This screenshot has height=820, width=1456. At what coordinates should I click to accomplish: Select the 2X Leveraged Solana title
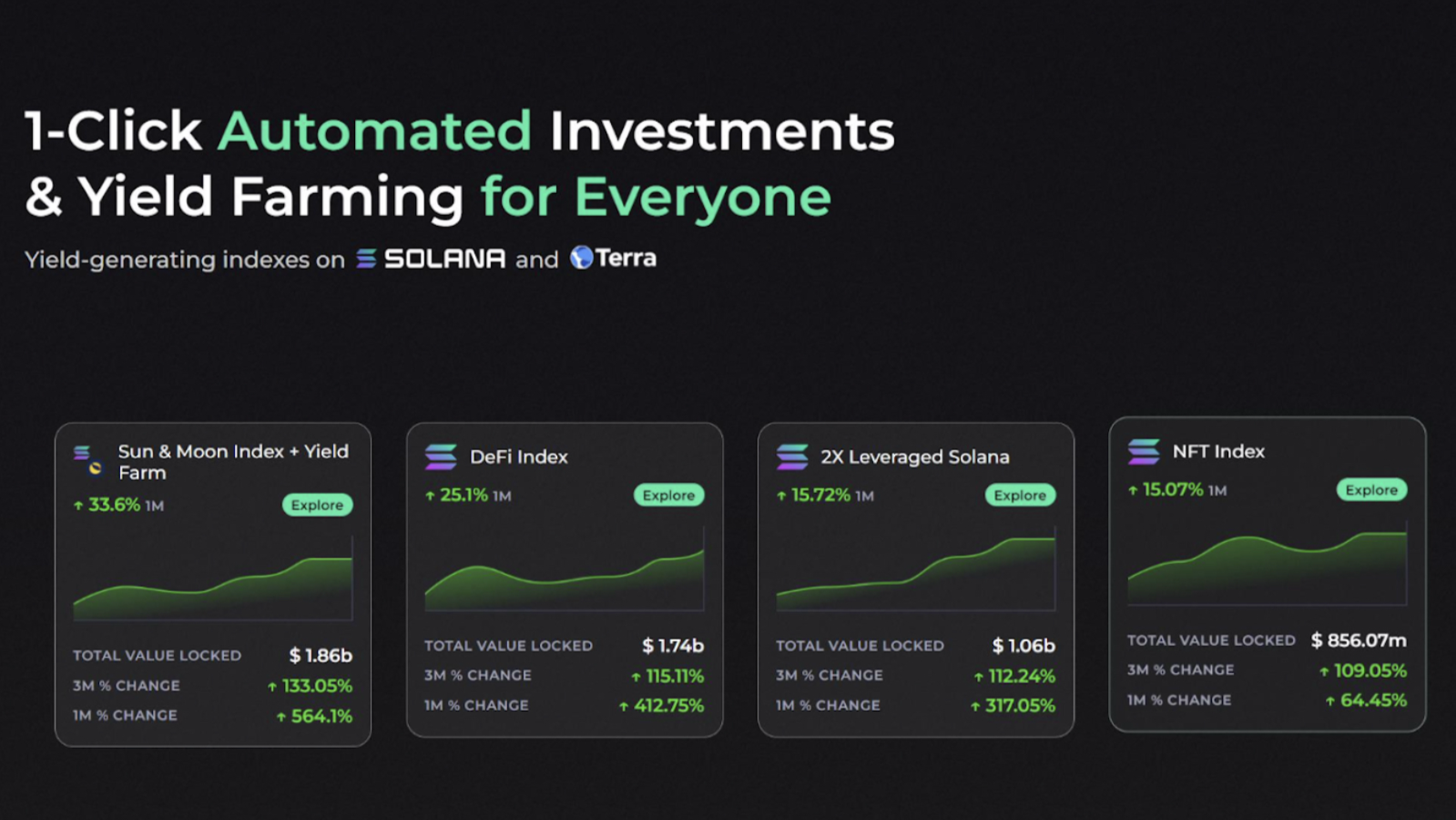914,456
